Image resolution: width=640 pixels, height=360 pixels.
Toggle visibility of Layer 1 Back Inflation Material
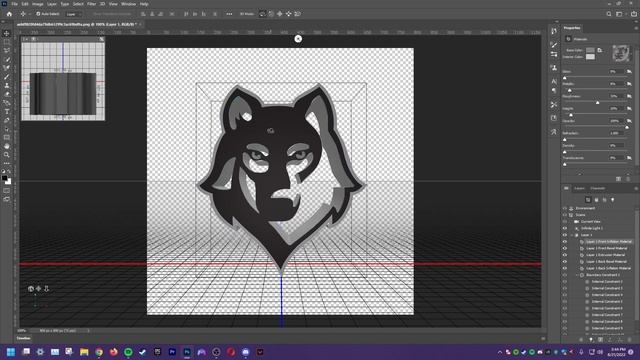[565, 268]
